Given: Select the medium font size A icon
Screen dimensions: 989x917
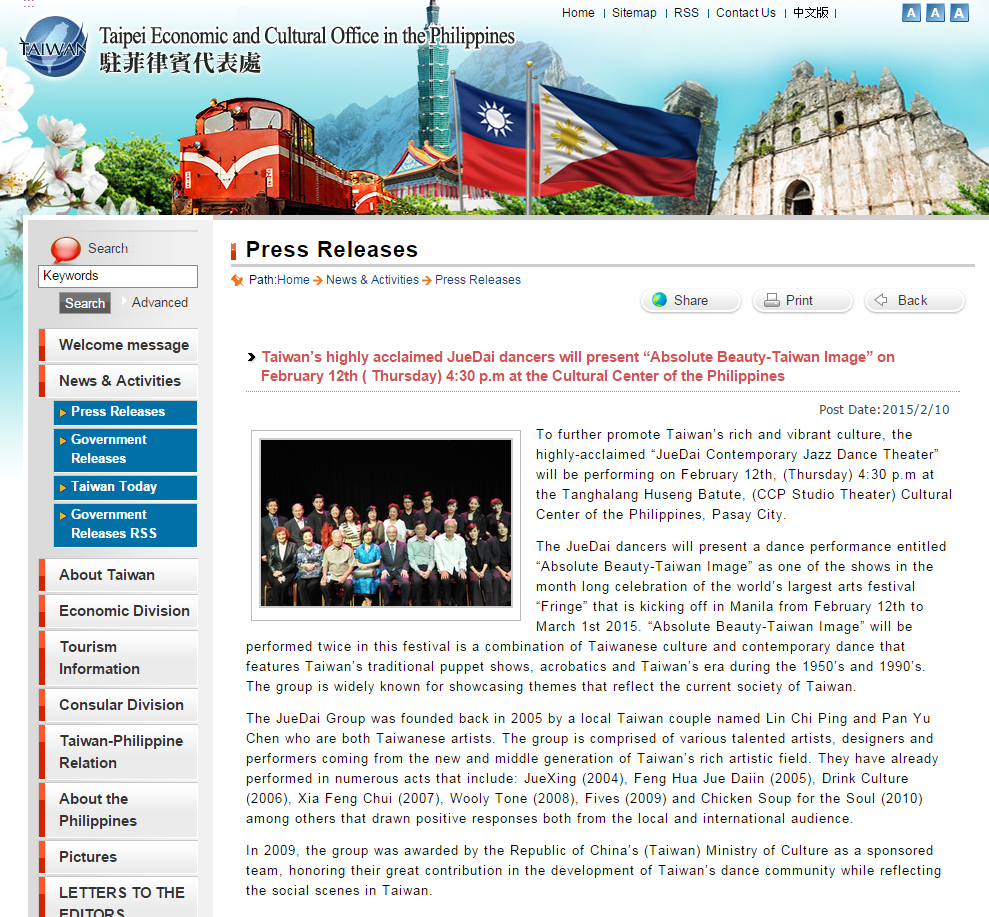Looking at the screenshot, I should 935,13.
